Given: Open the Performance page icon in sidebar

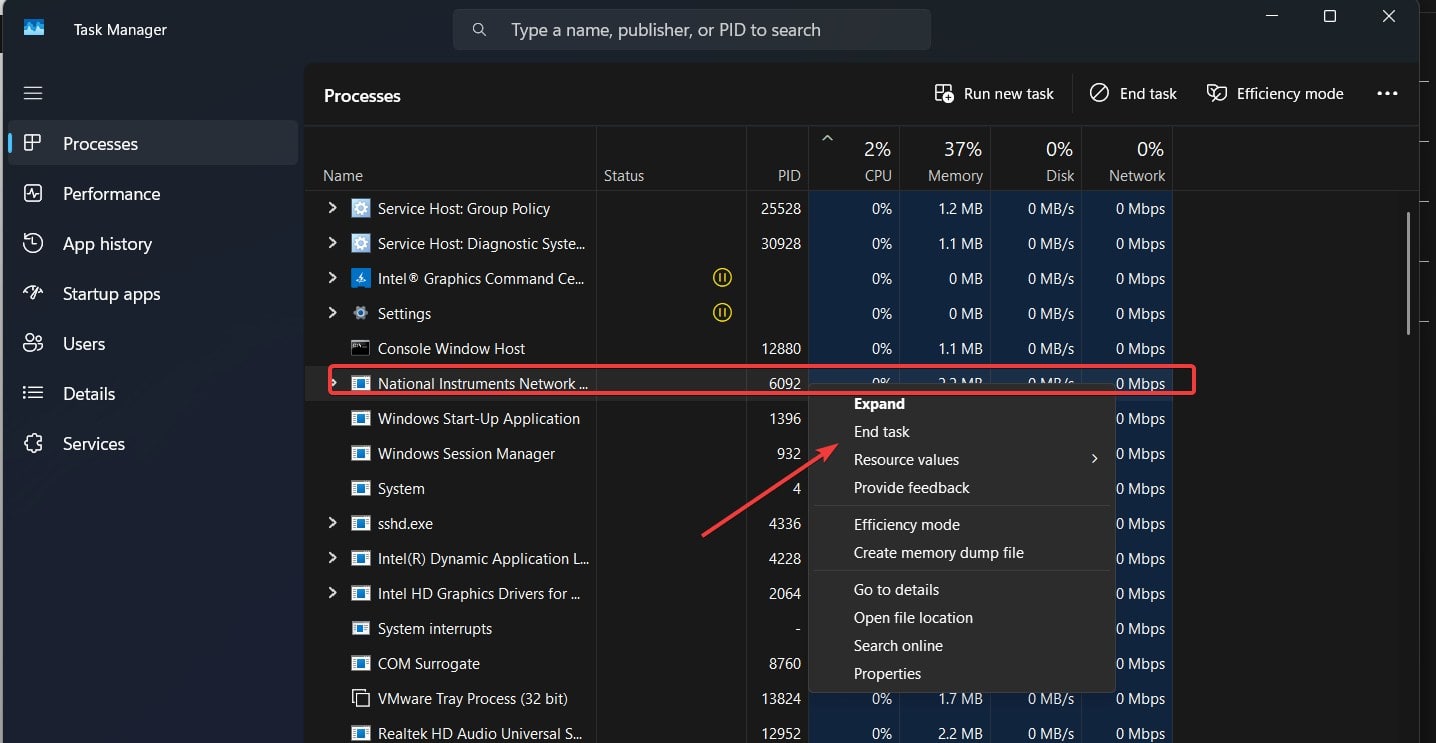Looking at the screenshot, I should coord(33,193).
